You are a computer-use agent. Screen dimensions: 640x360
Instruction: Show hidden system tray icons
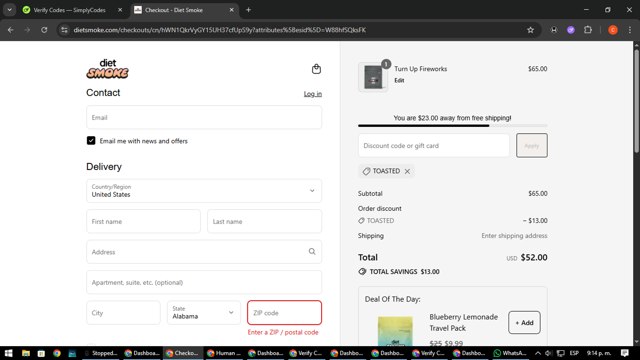[x=538, y=353]
